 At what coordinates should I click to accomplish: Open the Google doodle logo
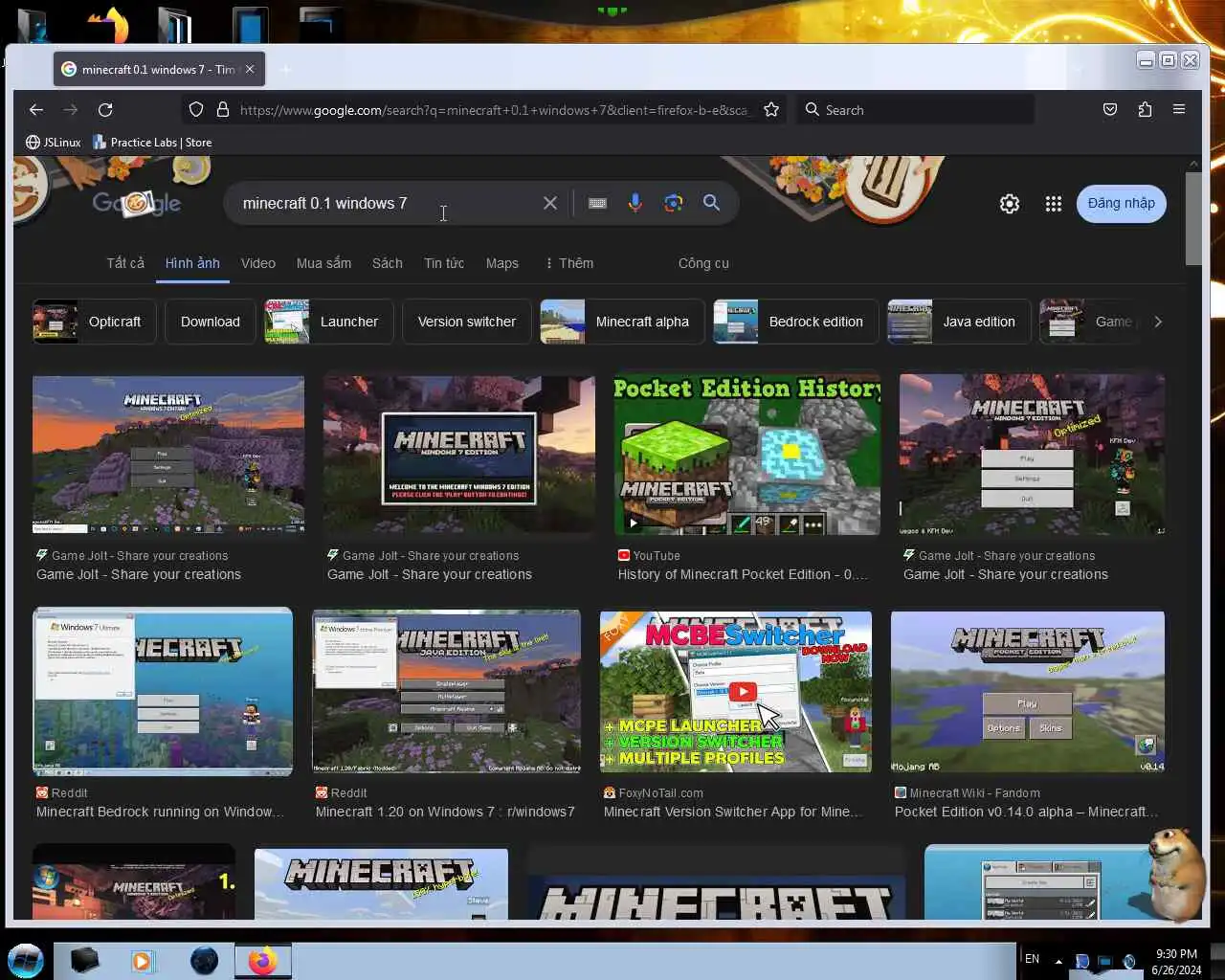click(136, 202)
